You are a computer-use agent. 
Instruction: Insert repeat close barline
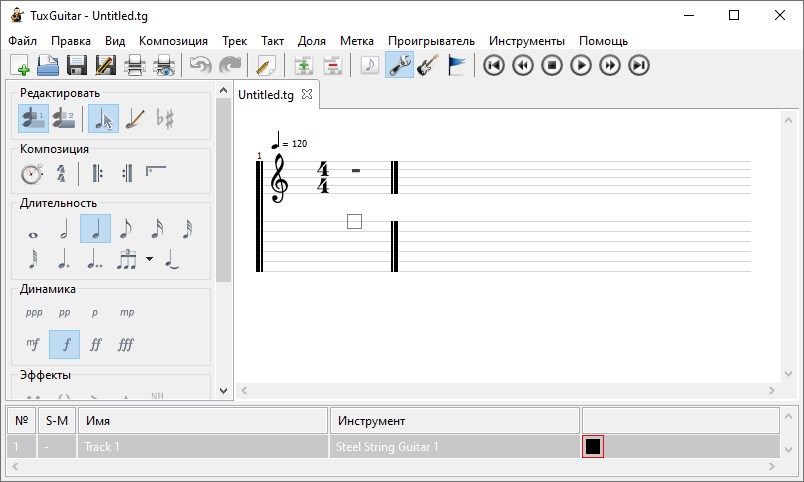tap(127, 174)
